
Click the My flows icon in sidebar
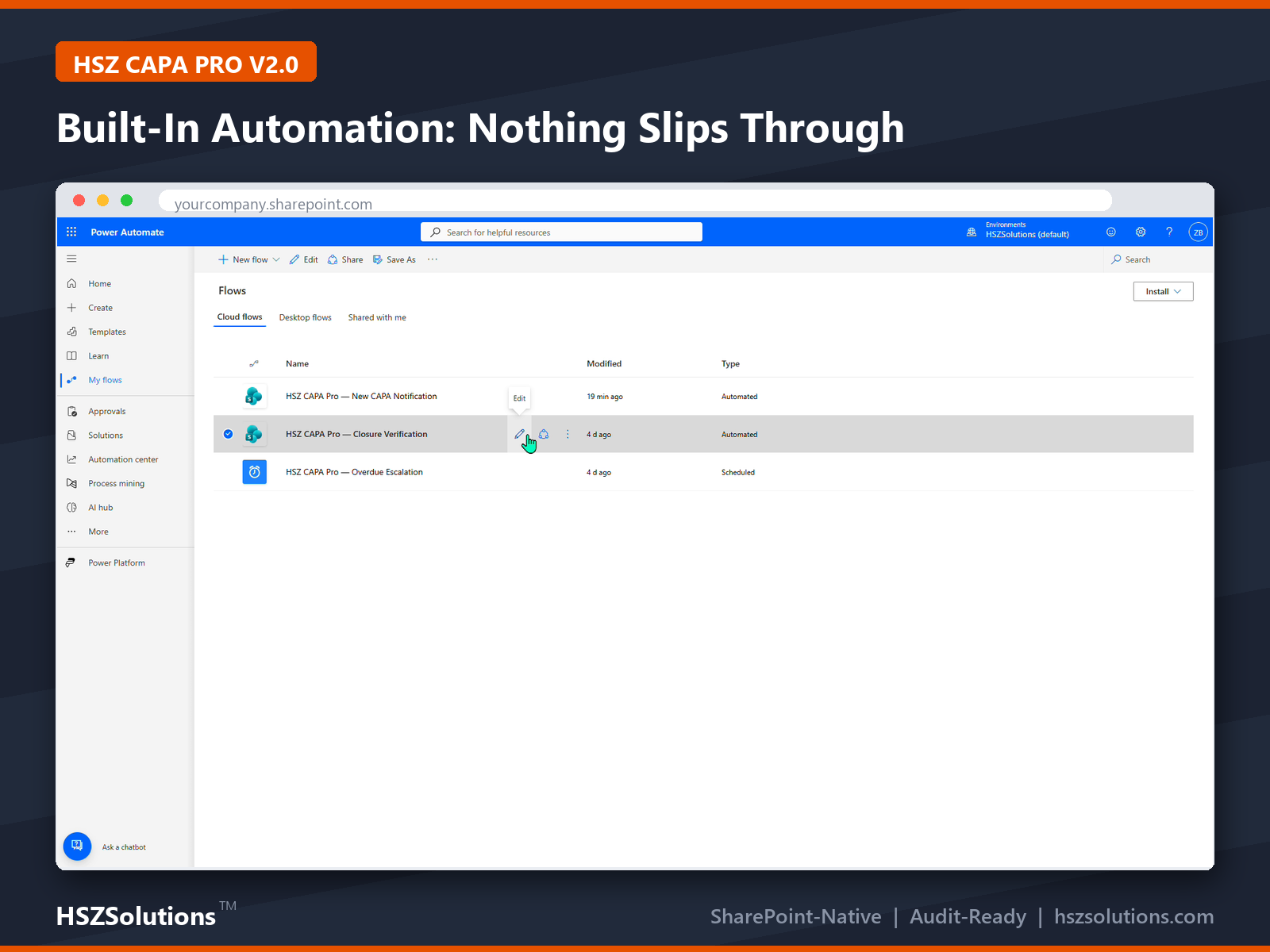click(71, 380)
